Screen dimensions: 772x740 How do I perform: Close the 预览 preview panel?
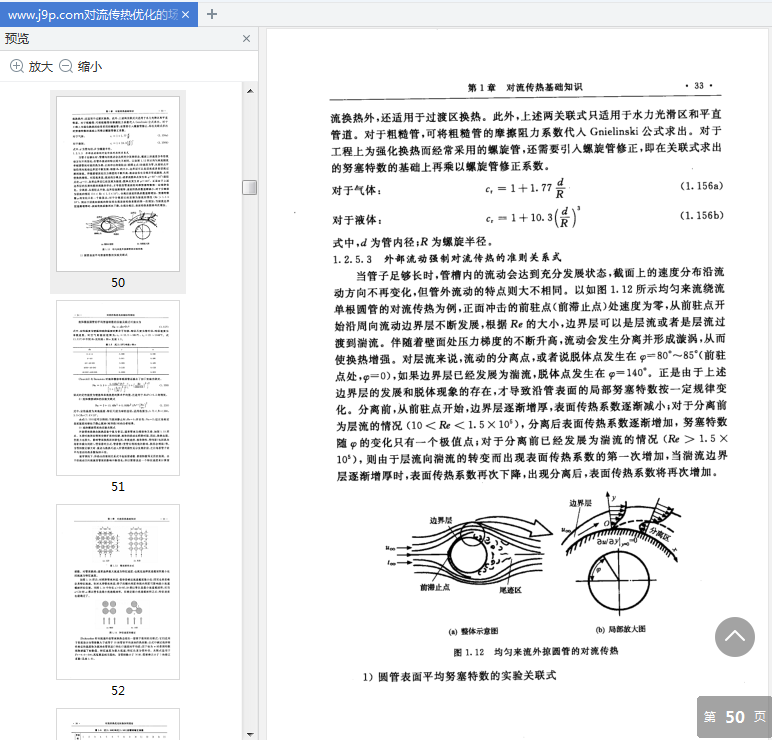point(247,38)
